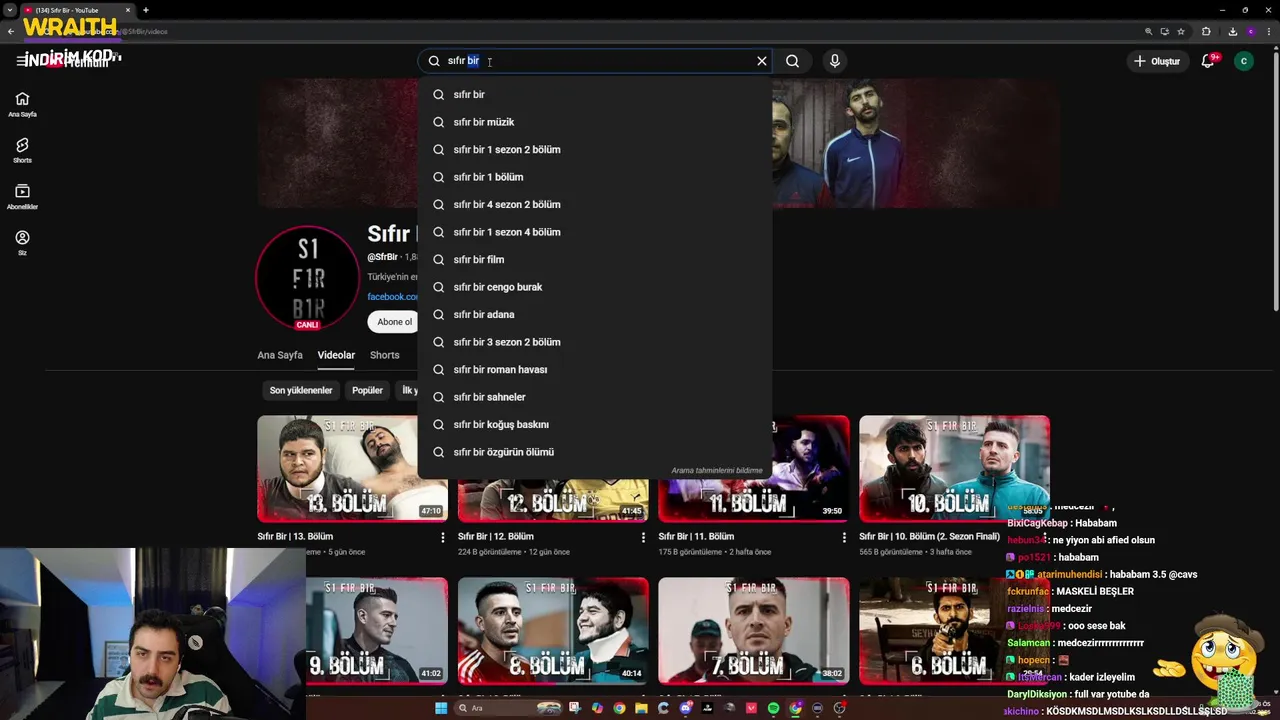Viewport: 1280px width, 720px height.
Task: Pick suggestion "sıfır bir 4 sezon 2 bölüm"
Action: tap(595, 204)
